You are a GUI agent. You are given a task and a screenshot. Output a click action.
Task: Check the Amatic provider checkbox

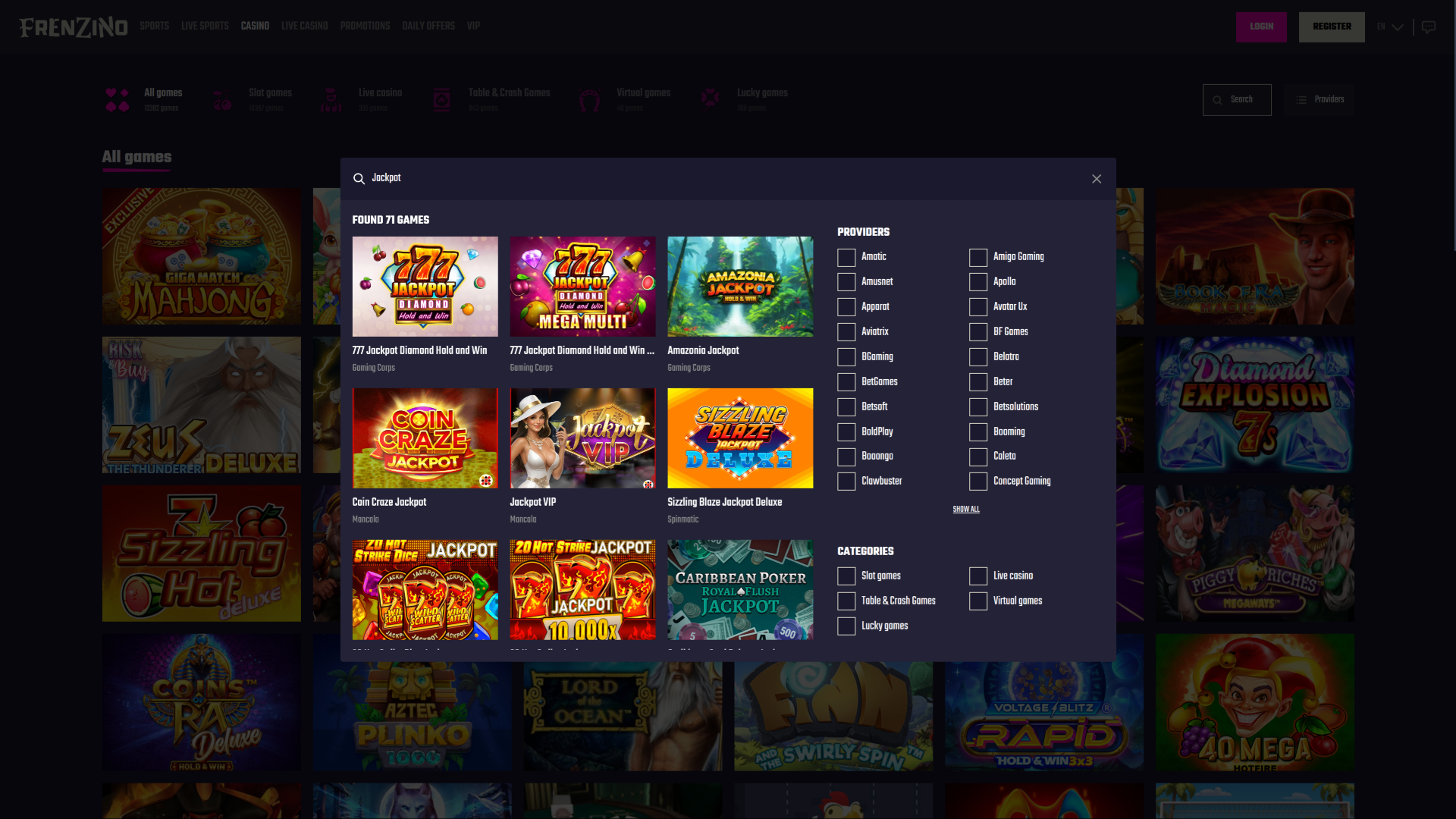tap(846, 258)
